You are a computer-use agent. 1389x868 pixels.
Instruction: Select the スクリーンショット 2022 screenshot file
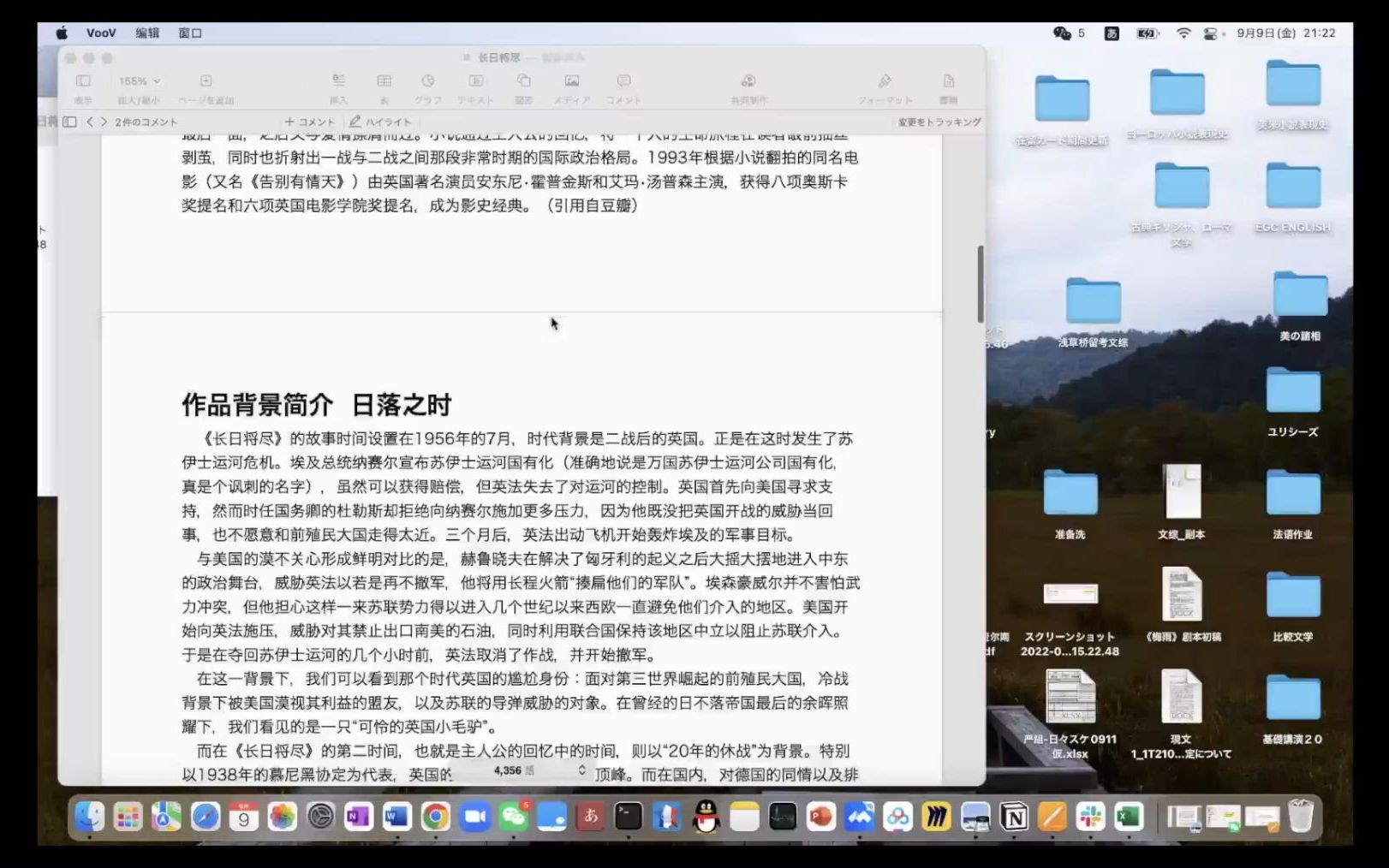coord(1070,618)
